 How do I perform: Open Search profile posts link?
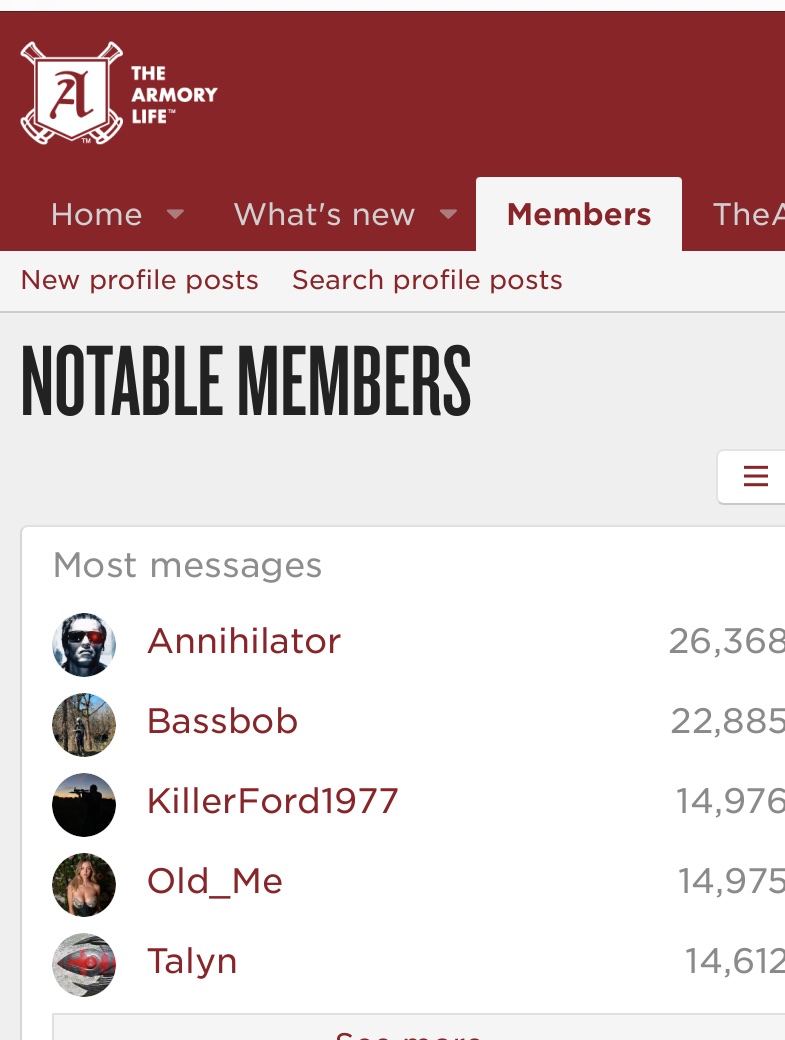(427, 280)
